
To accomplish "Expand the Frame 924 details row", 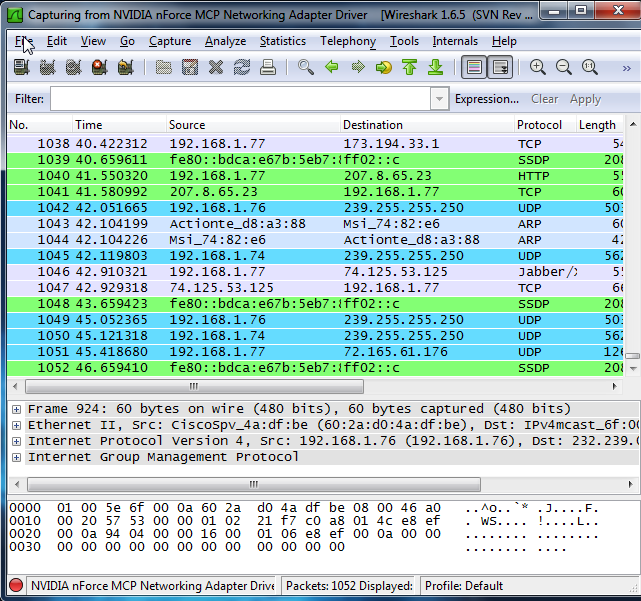I will [16, 409].
